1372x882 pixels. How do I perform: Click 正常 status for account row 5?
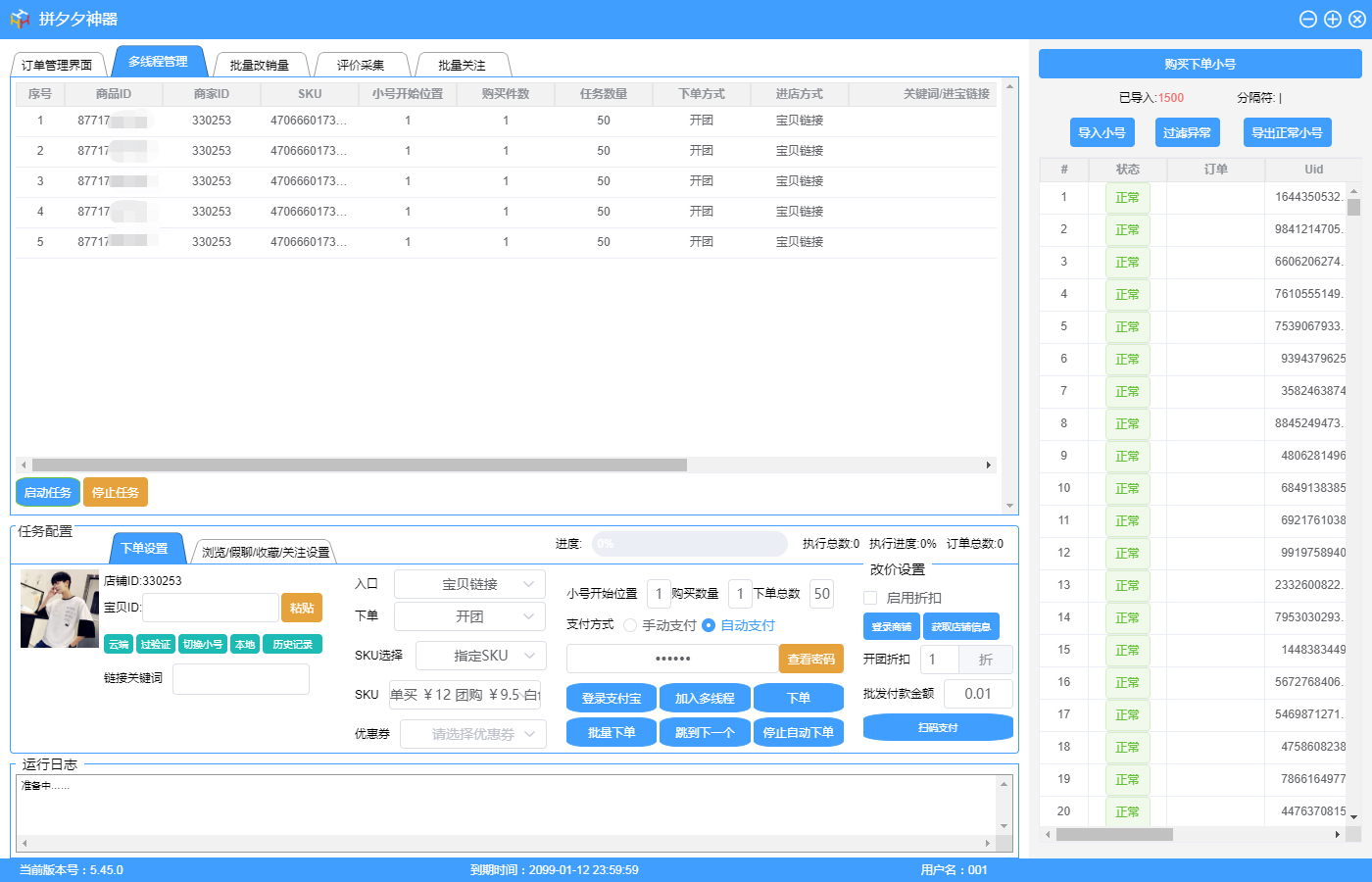tap(1127, 327)
